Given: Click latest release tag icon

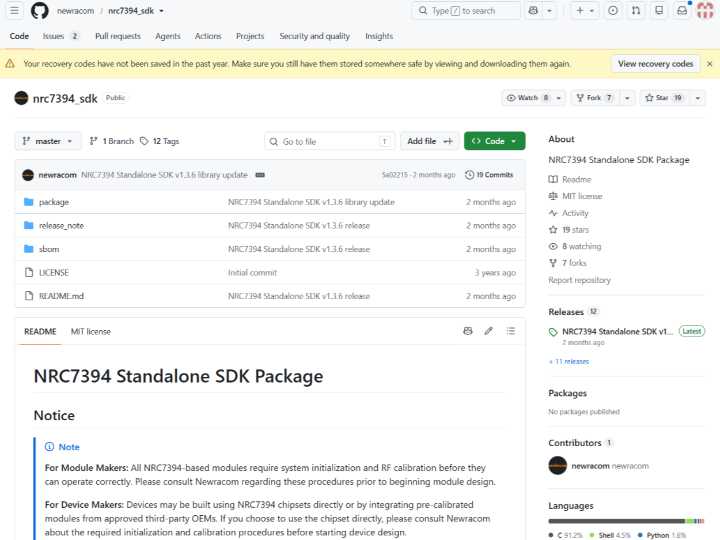Looking at the screenshot, I should pyautogui.click(x=553, y=332).
